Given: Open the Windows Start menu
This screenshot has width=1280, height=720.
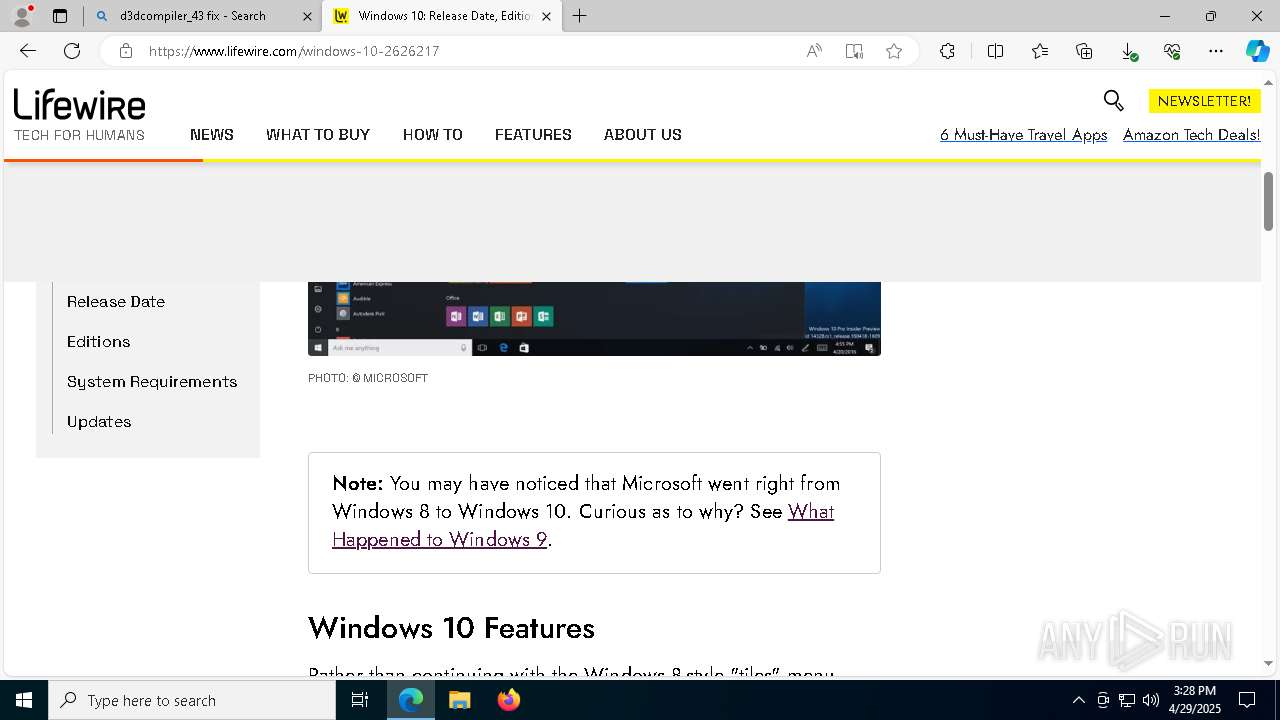Looking at the screenshot, I should (x=24, y=700).
